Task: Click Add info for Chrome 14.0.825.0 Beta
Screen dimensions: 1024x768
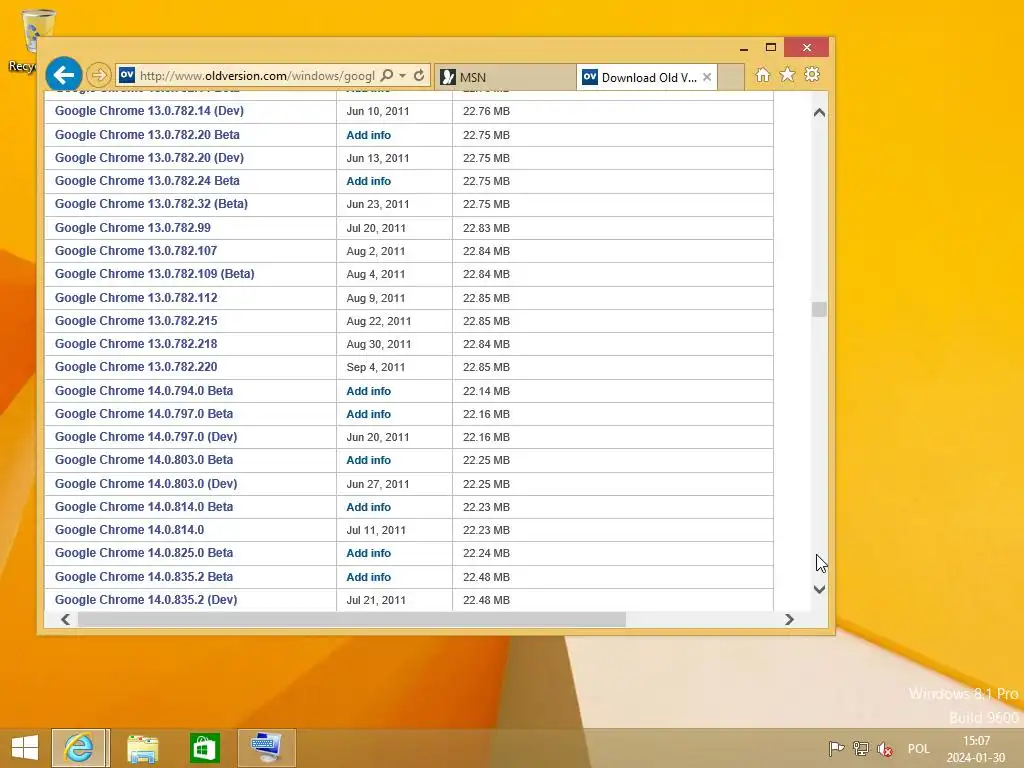Action: tap(368, 553)
